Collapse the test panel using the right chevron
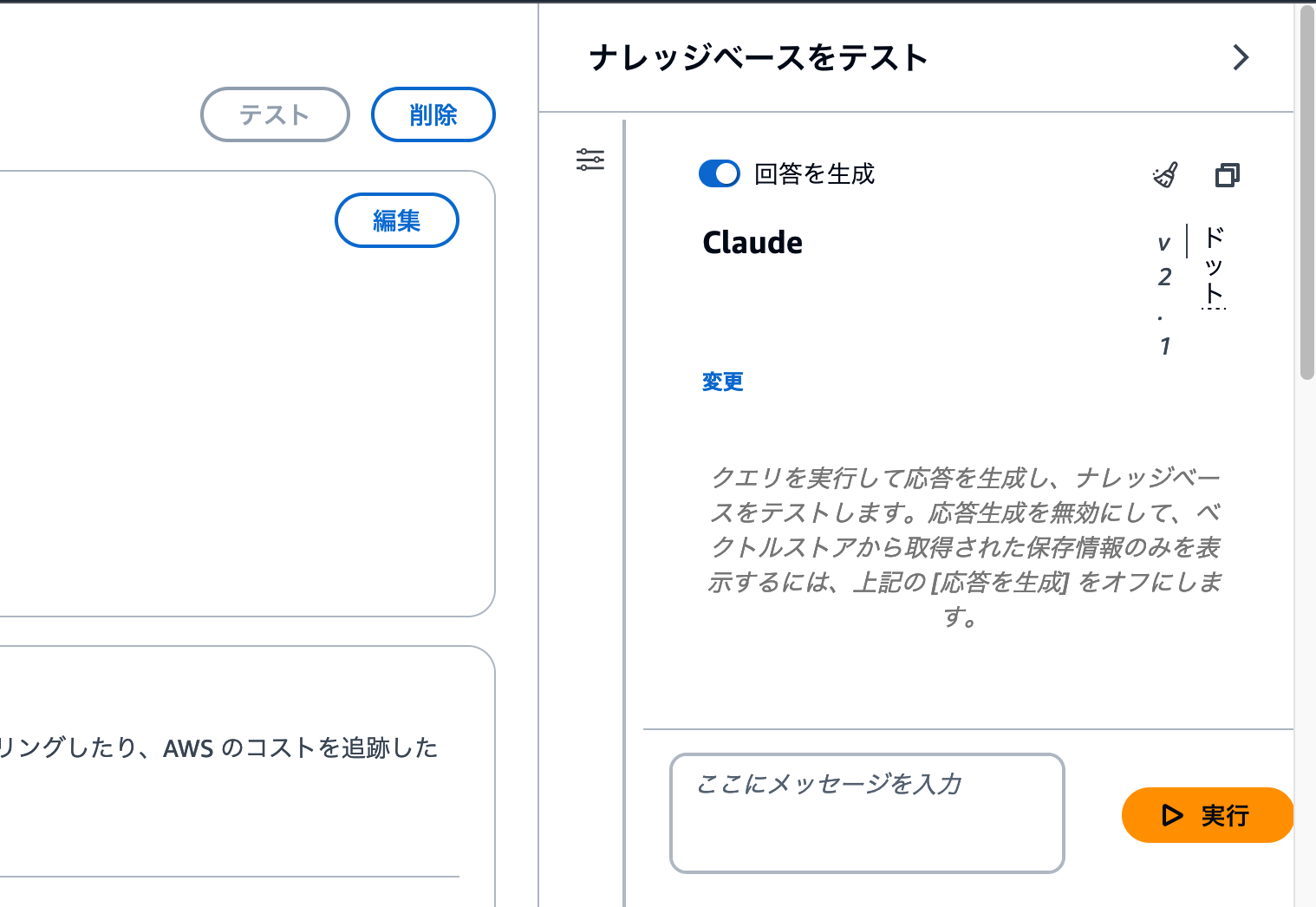 coord(1241,57)
